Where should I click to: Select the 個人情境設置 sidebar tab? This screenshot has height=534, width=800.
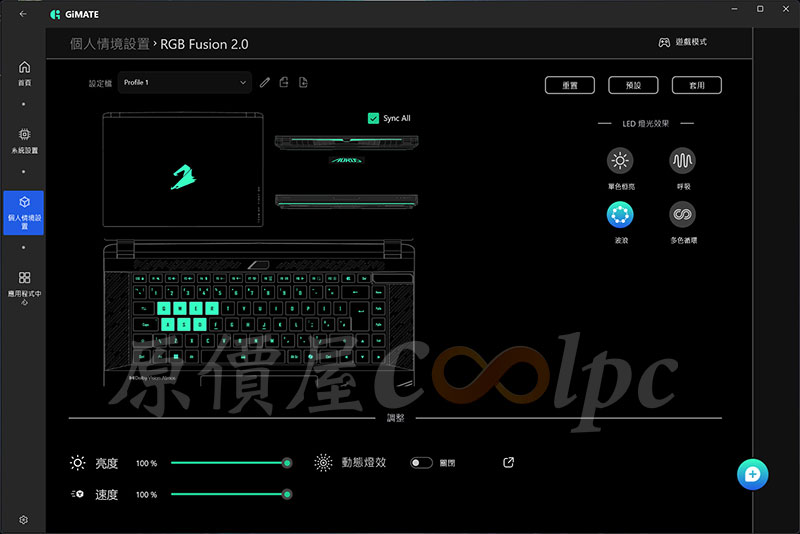[x=23, y=213]
